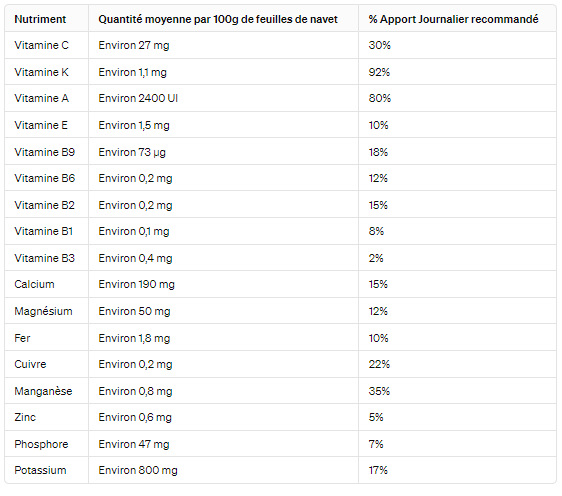Select the Quantité moyenne par 100g header
562x496 pixels.
[218, 19]
